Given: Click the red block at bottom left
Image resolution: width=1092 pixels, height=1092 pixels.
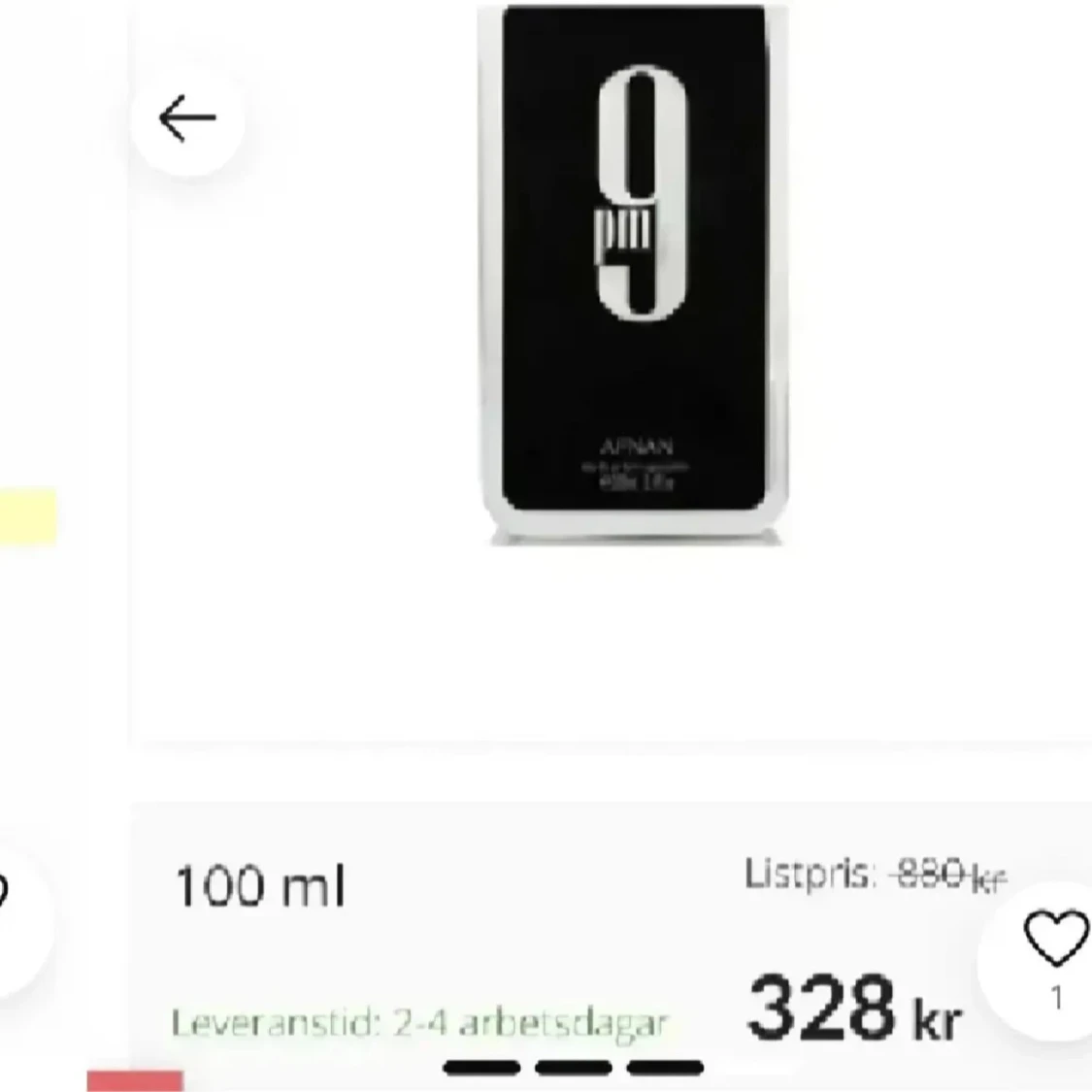Looking at the screenshot, I should pyautogui.click(x=135, y=1081).
